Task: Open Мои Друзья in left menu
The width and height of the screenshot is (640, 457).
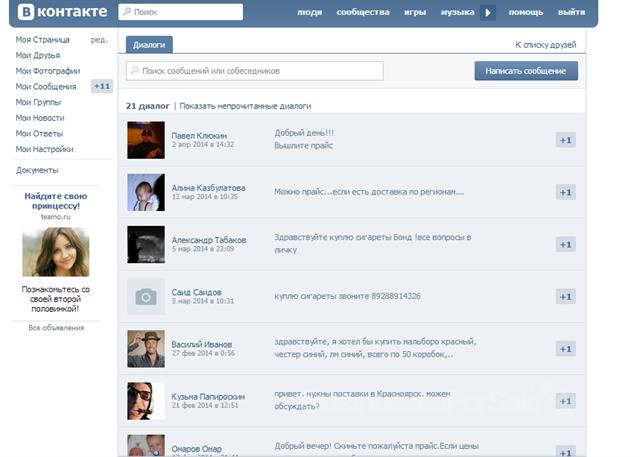Action: click(40, 55)
